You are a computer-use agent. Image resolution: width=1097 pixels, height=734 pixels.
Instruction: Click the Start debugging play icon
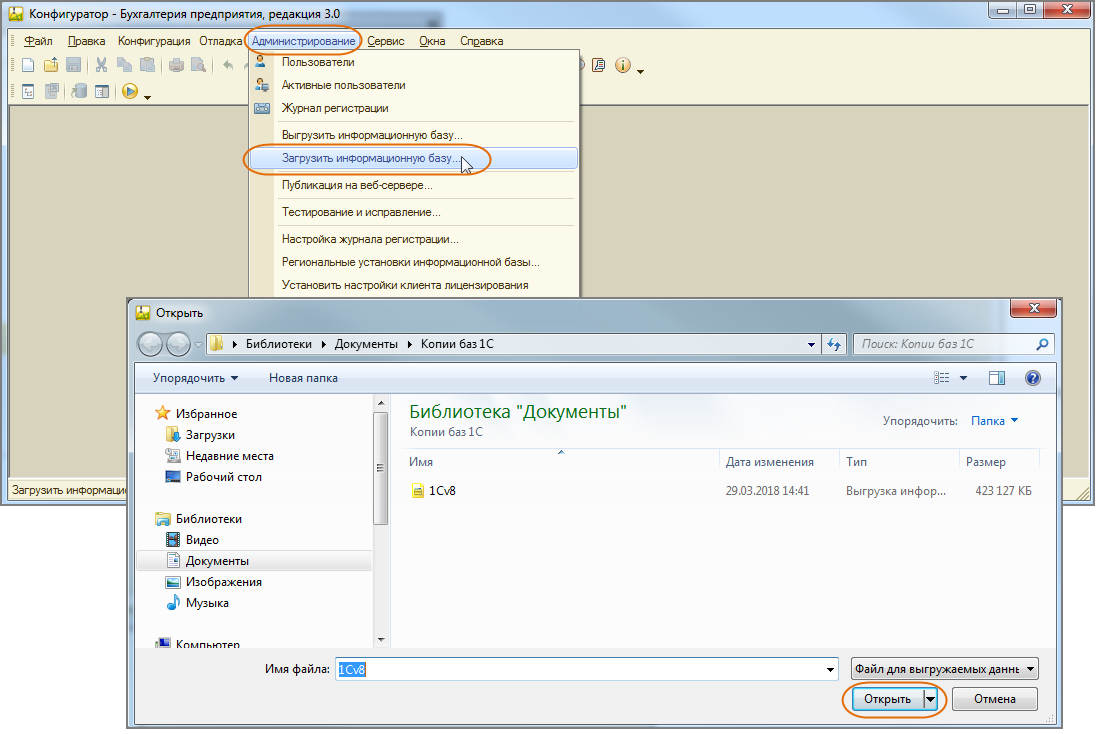[x=129, y=91]
